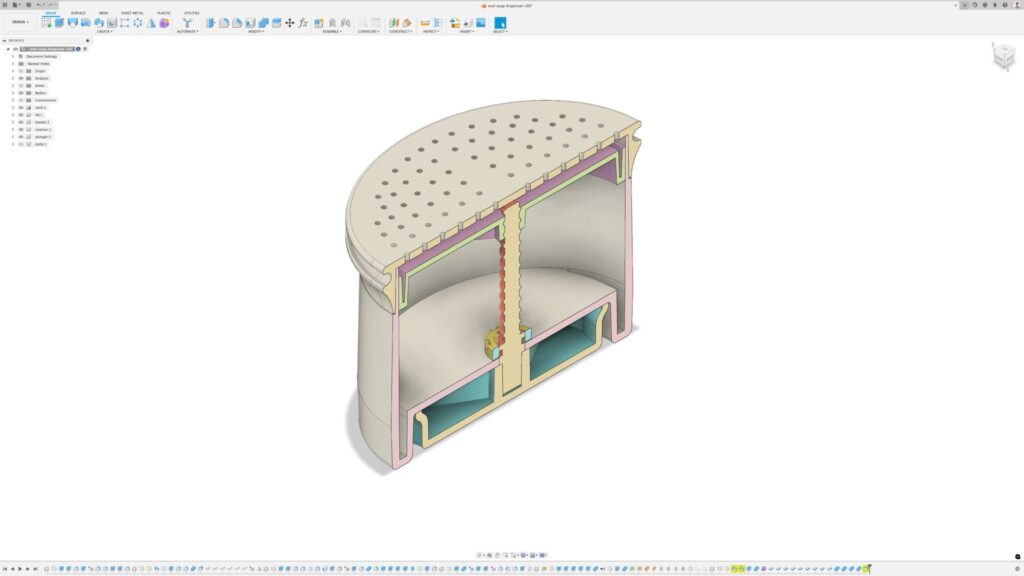Expand the Document Settings node
The image size is (1024, 576).
[x=13, y=56]
